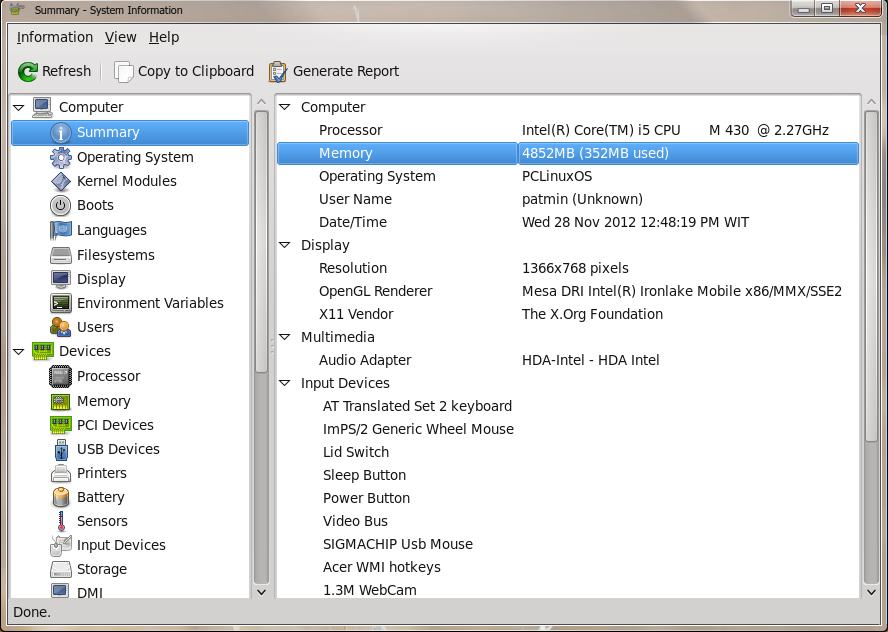The image size is (888, 632).
Task: Open Memory board icon in sidebar
Action: click(61, 402)
